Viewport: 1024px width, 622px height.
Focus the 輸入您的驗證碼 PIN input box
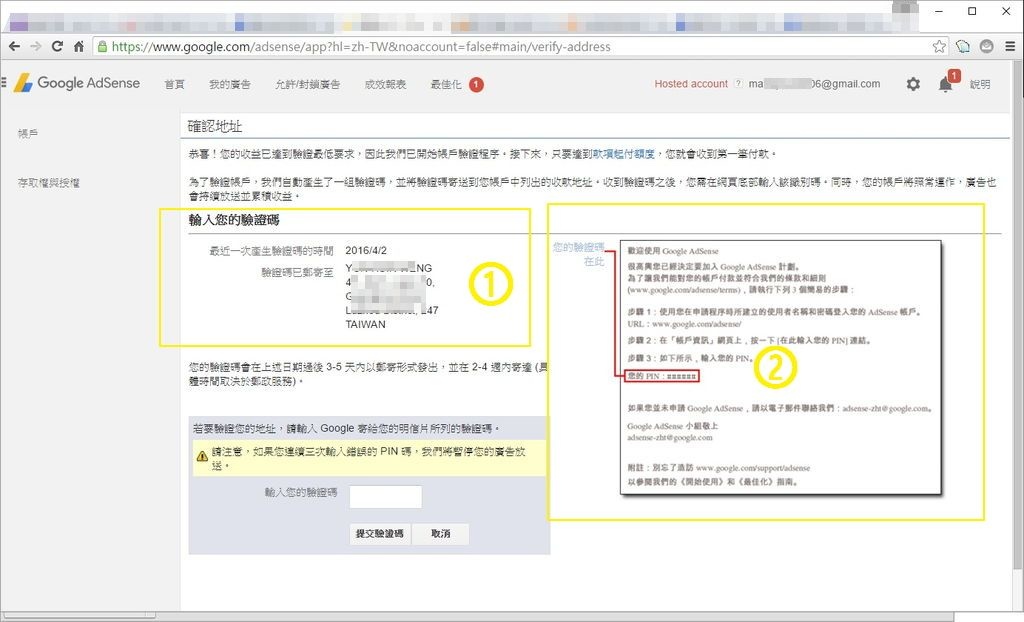point(385,497)
